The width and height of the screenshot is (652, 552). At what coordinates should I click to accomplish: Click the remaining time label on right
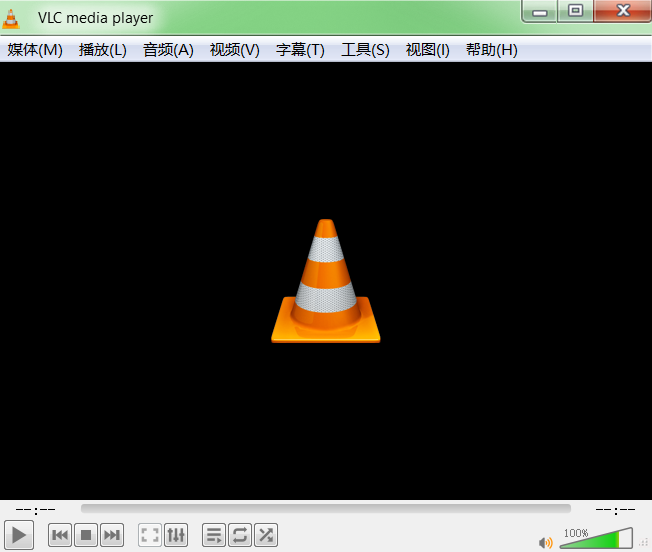(615, 509)
